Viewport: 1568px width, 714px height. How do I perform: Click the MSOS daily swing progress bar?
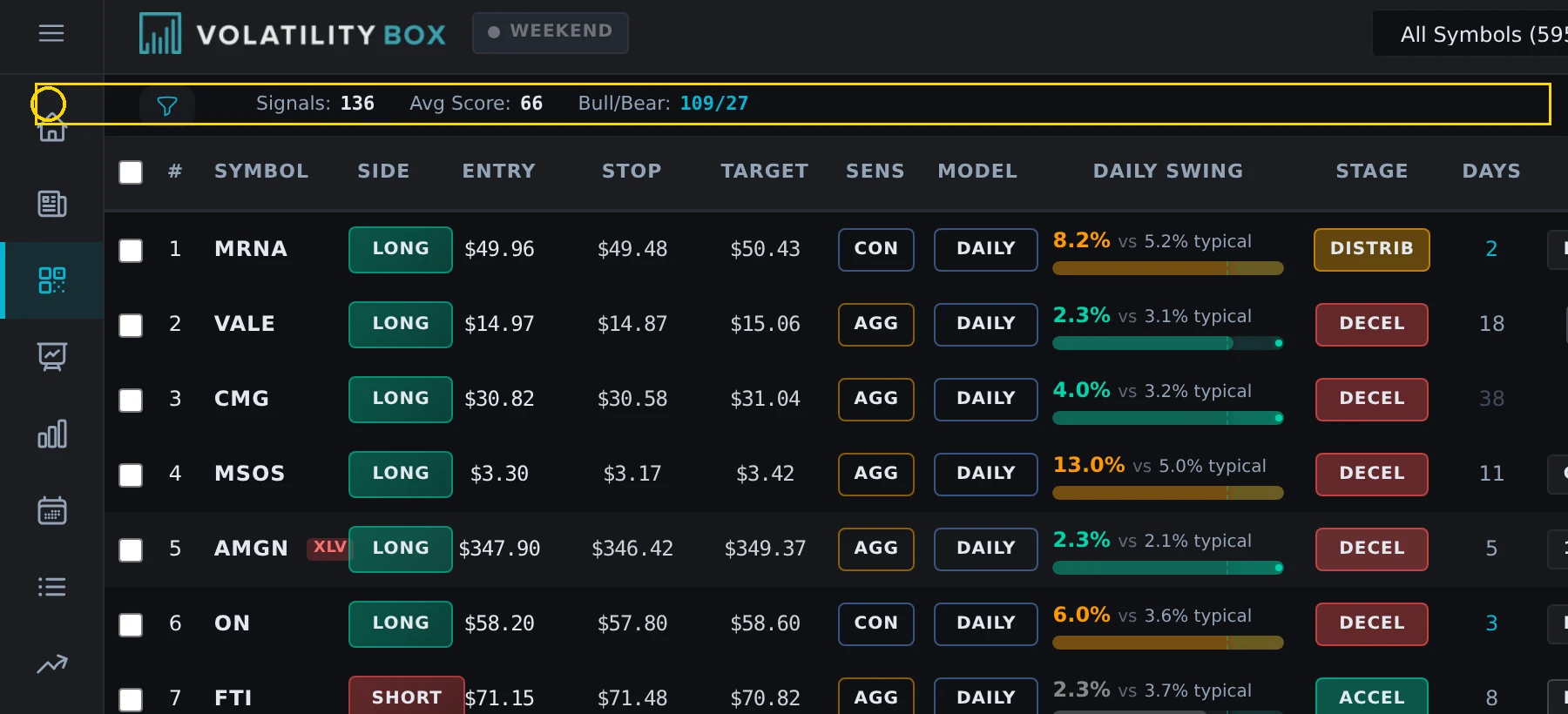pyautogui.click(x=1168, y=493)
